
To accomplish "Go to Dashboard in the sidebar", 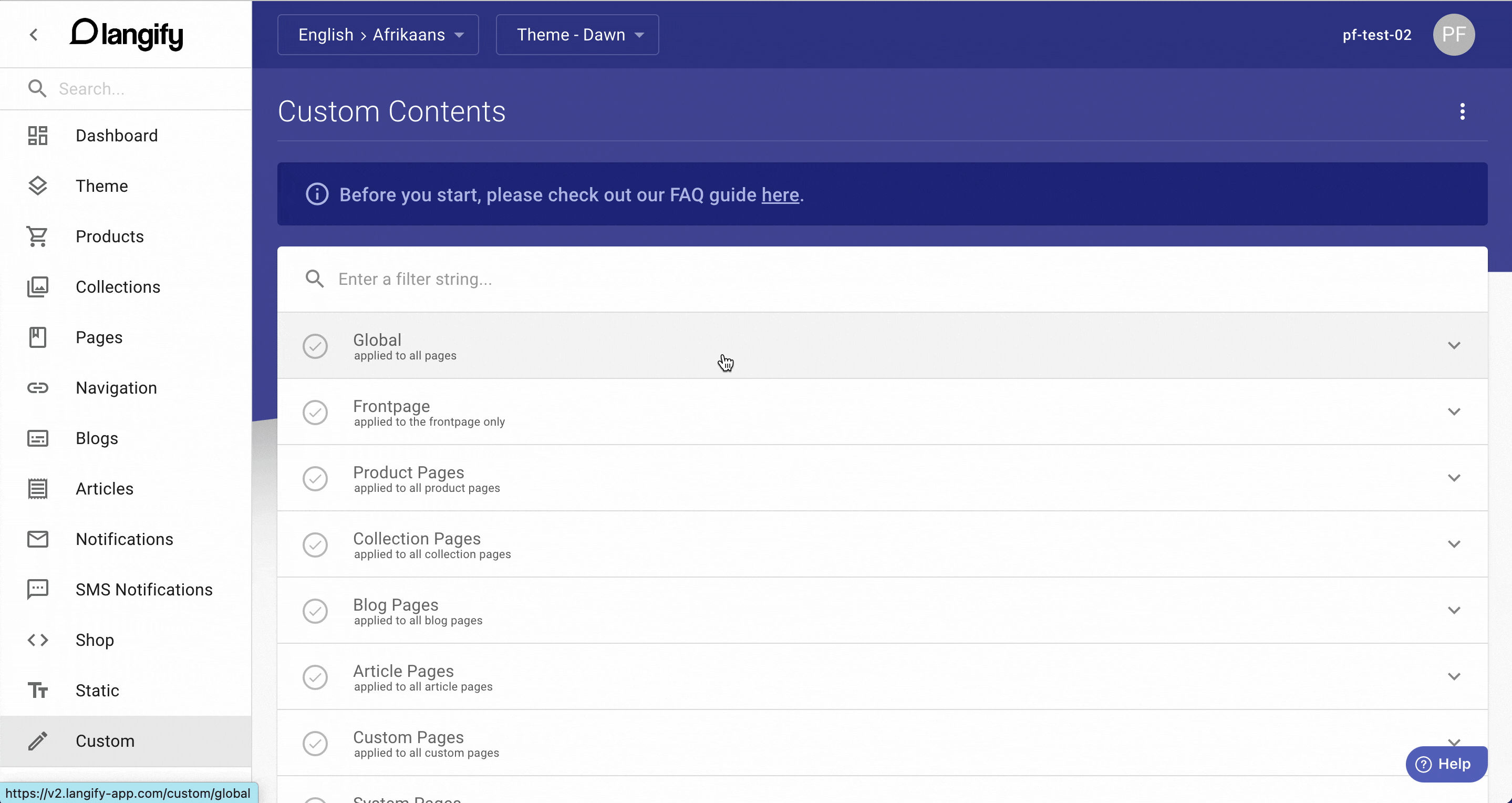I will (126, 136).
